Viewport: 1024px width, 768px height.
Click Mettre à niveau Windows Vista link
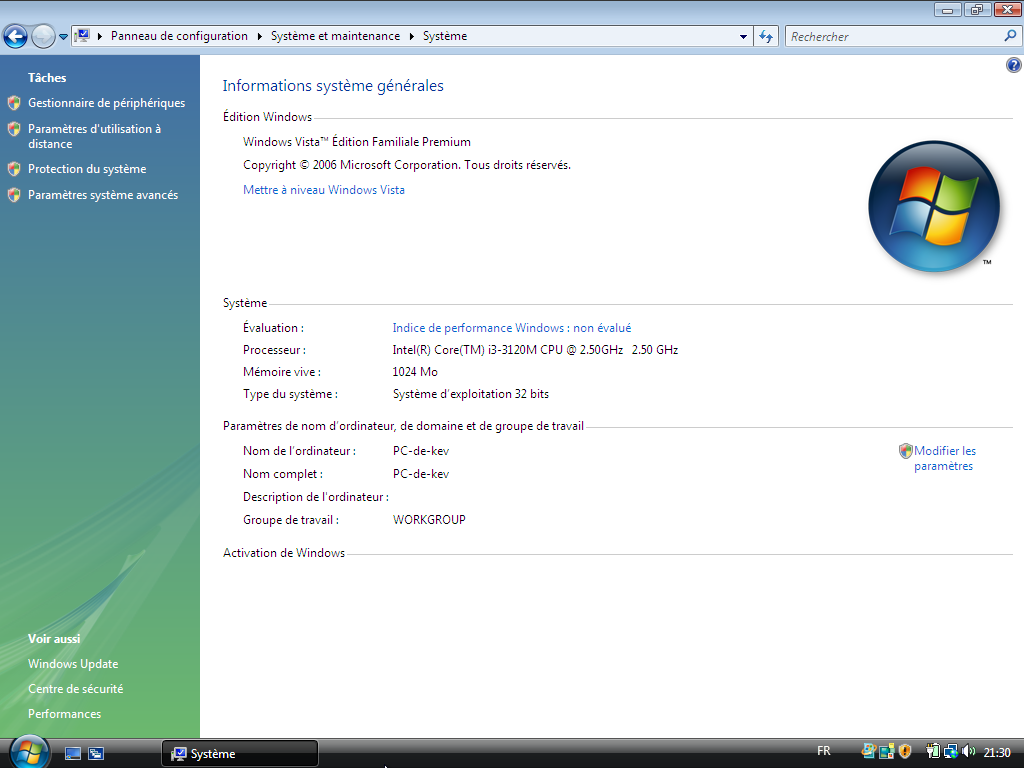324,190
